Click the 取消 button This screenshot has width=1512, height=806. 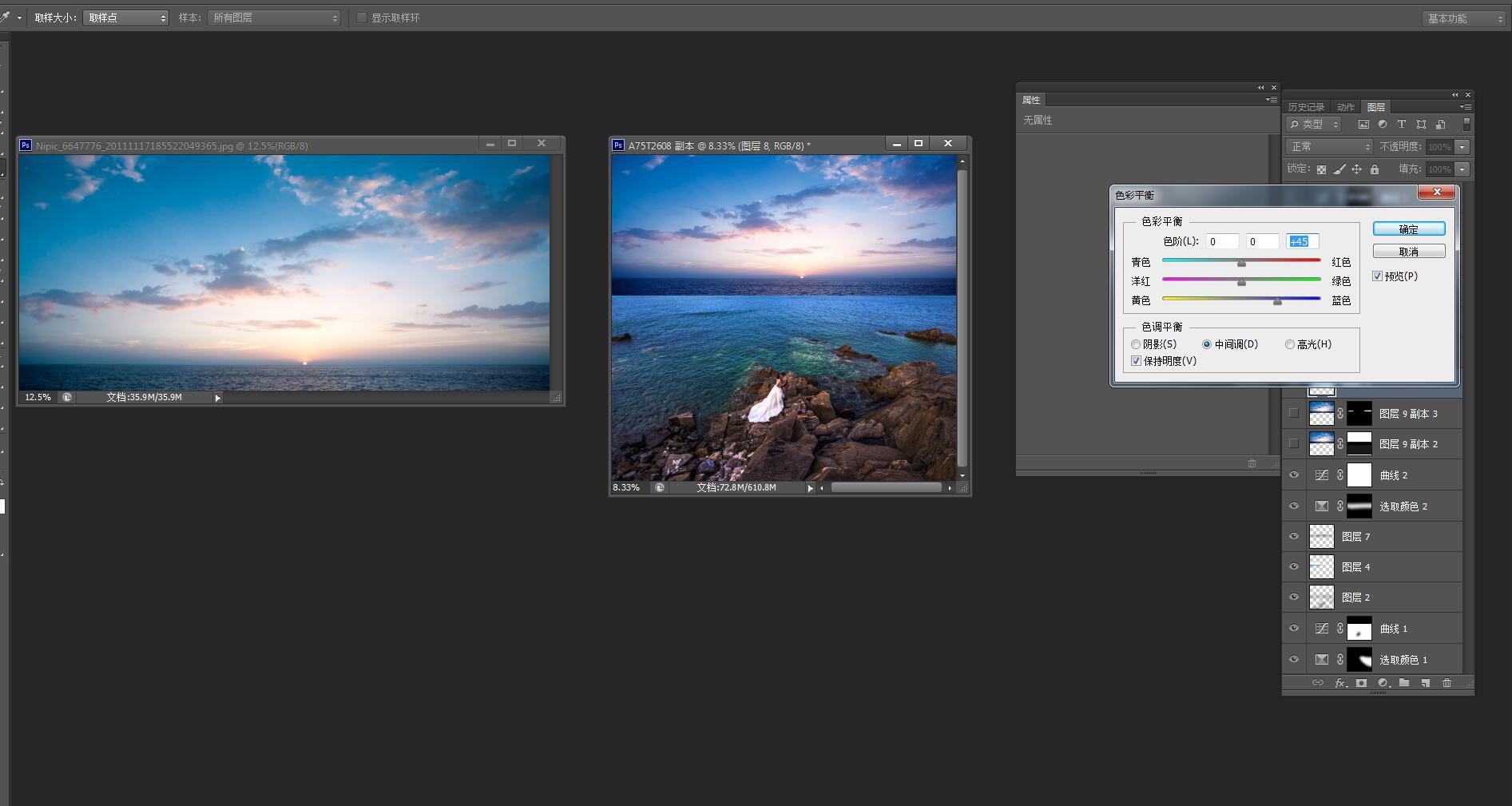click(1408, 252)
